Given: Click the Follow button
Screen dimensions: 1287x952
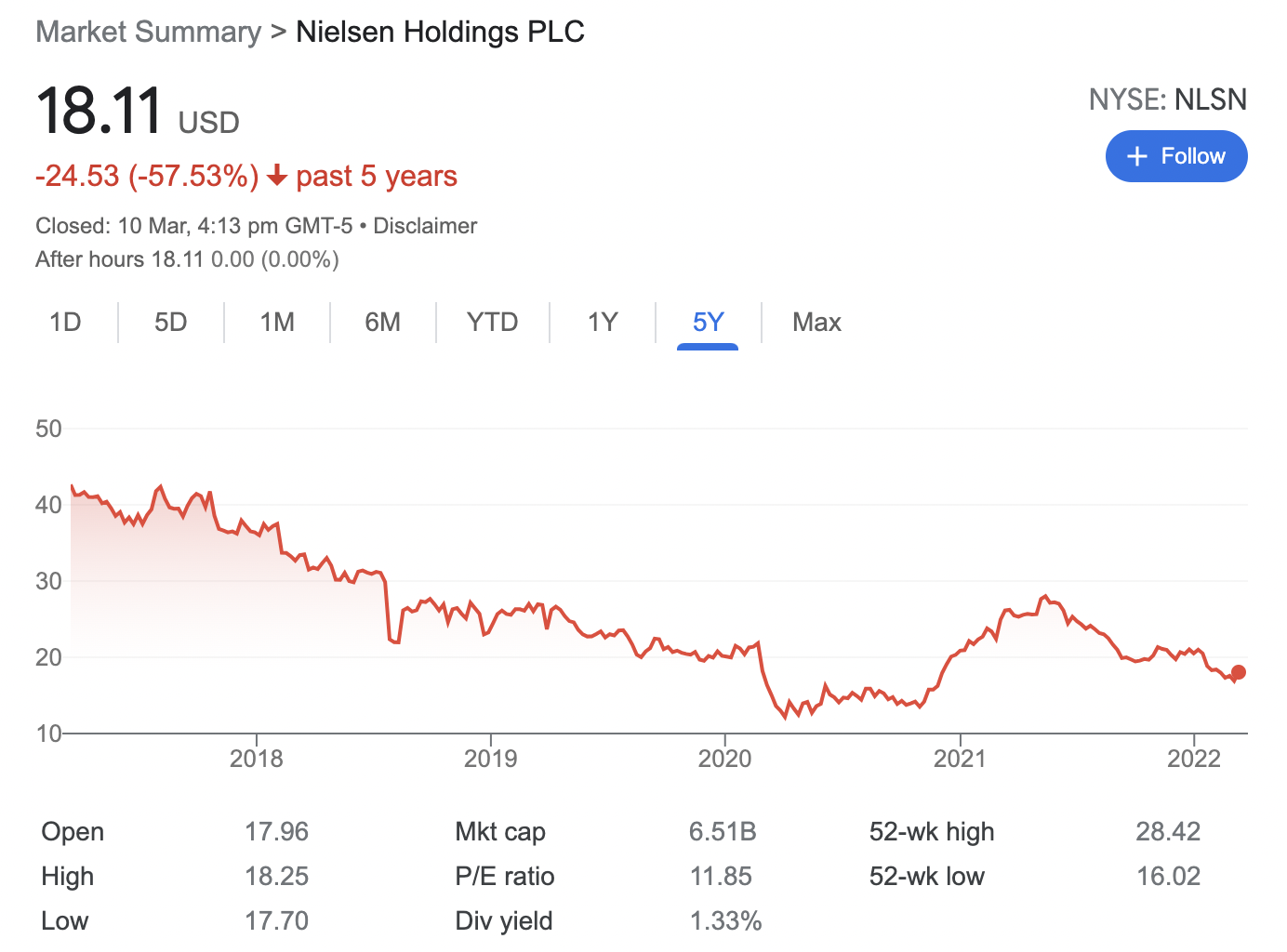Looking at the screenshot, I should (x=1175, y=156).
